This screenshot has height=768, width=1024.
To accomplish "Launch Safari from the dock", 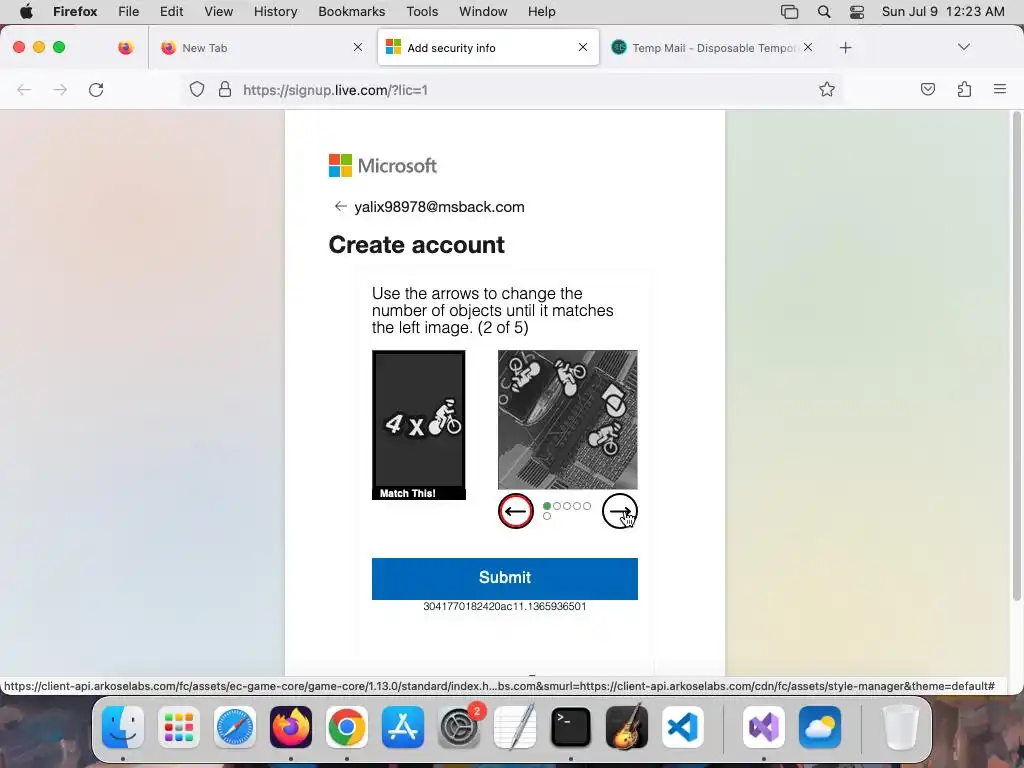I will click(234, 727).
